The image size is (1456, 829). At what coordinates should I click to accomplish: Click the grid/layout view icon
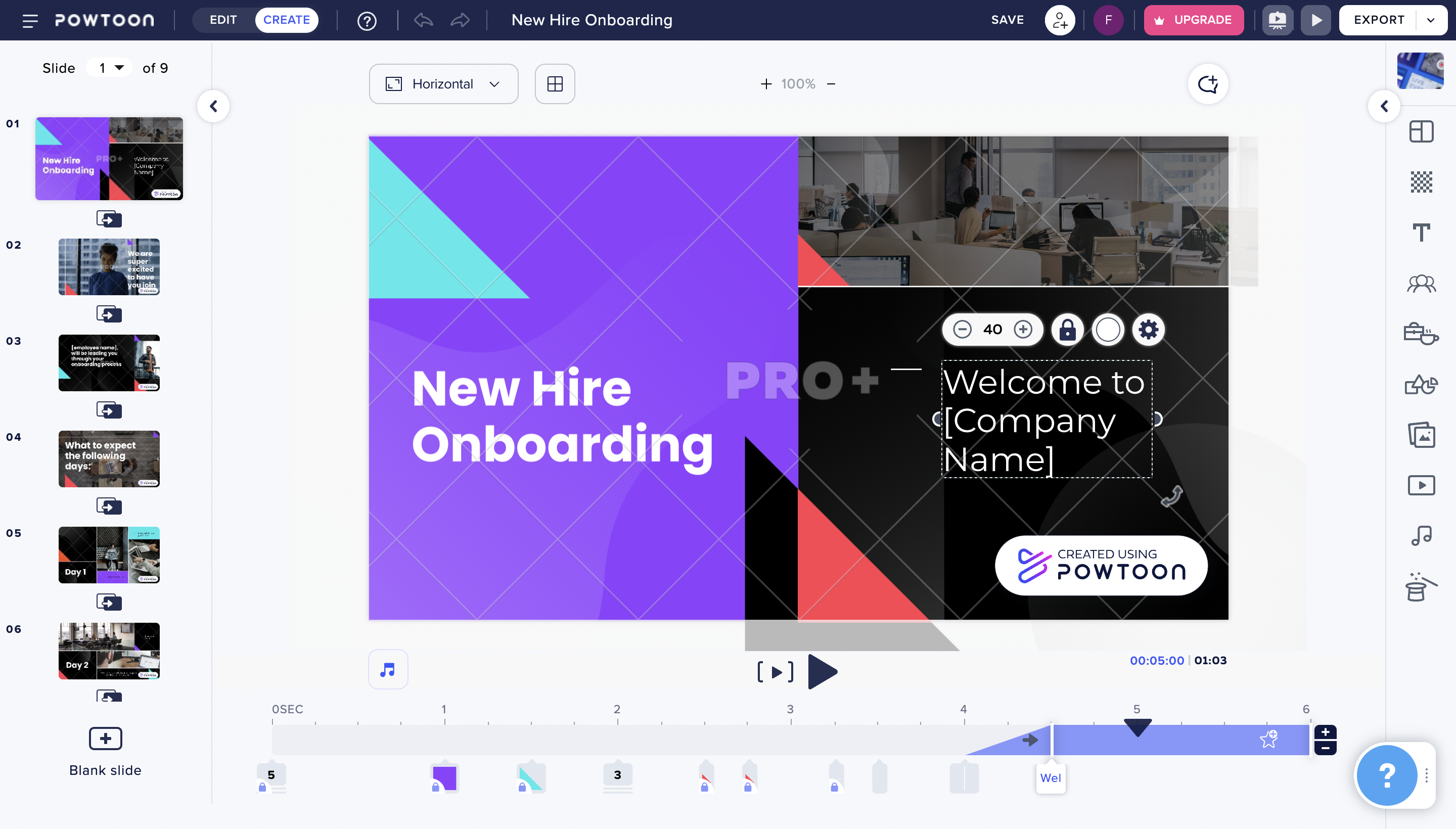556,84
